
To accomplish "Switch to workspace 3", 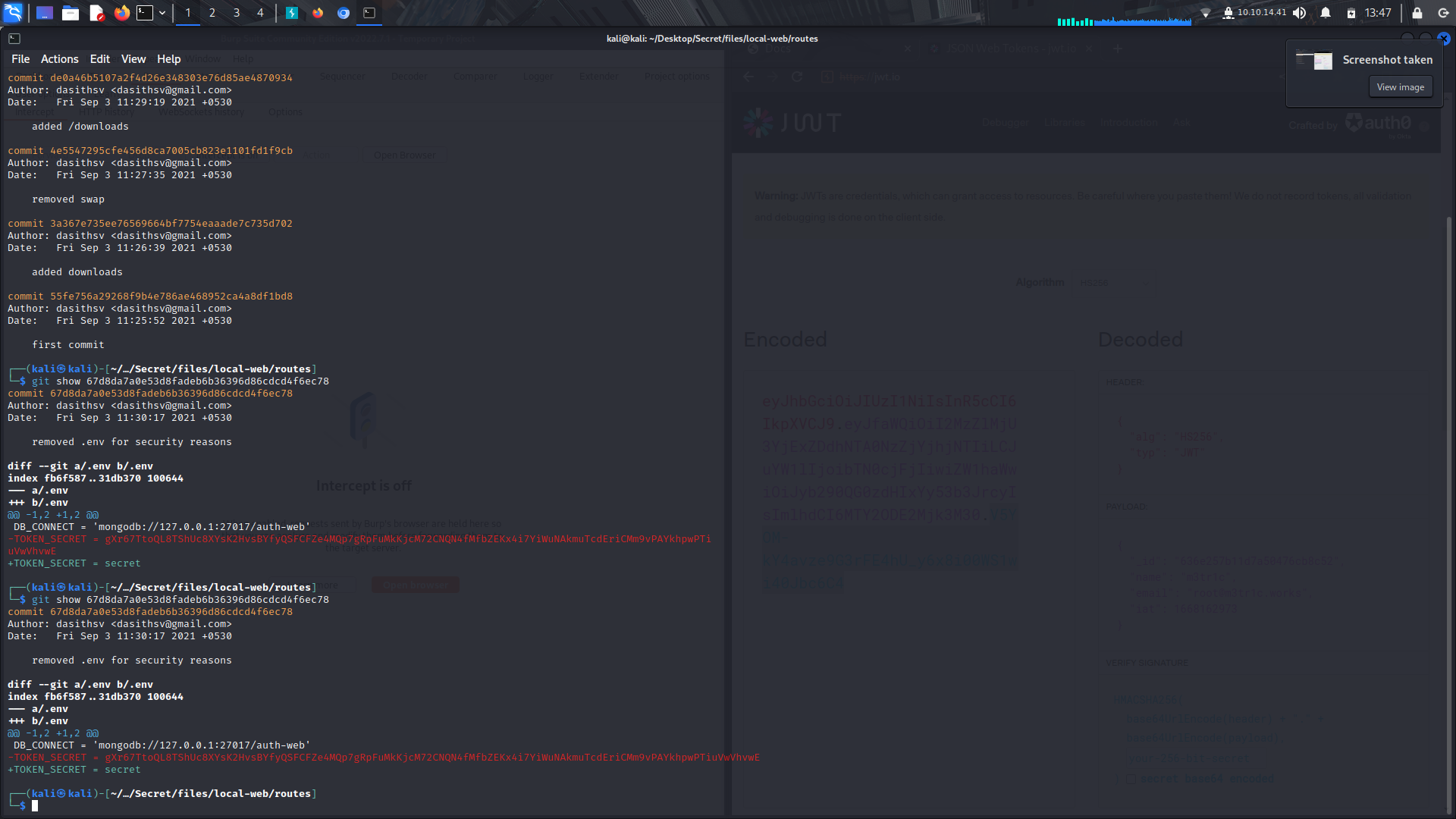I will (x=237, y=13).
